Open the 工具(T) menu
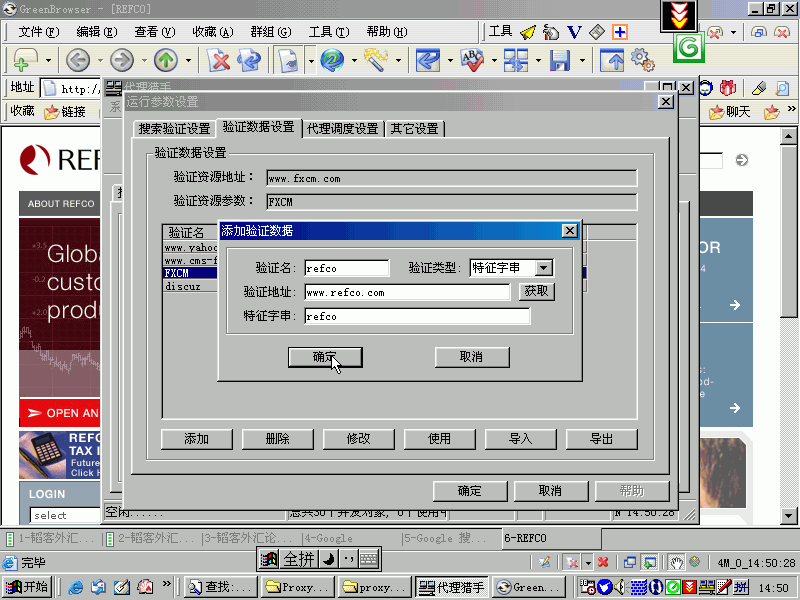Image resolution: width=800 pixels, height=600 pixels. pos(329,32)
